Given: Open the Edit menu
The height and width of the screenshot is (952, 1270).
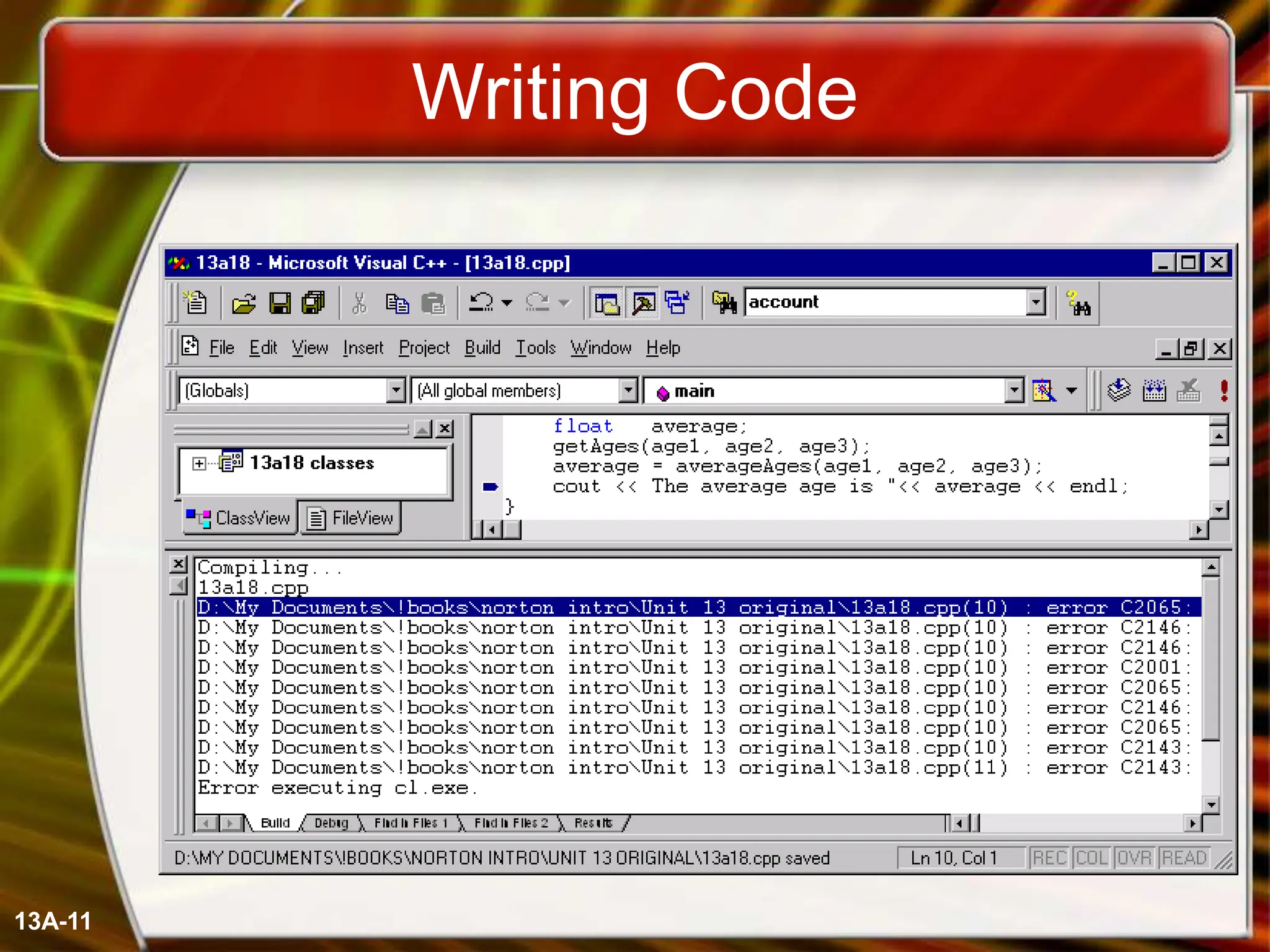Looking at the screenshot, I should [x=263, y=348].
